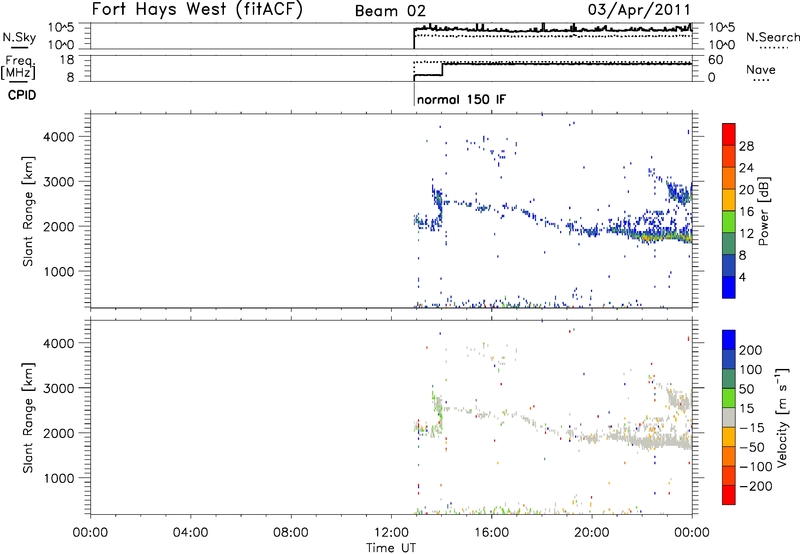Click the 'N.Sky' axis label
Screen dimensions: 800x554
tap(19, 37)
